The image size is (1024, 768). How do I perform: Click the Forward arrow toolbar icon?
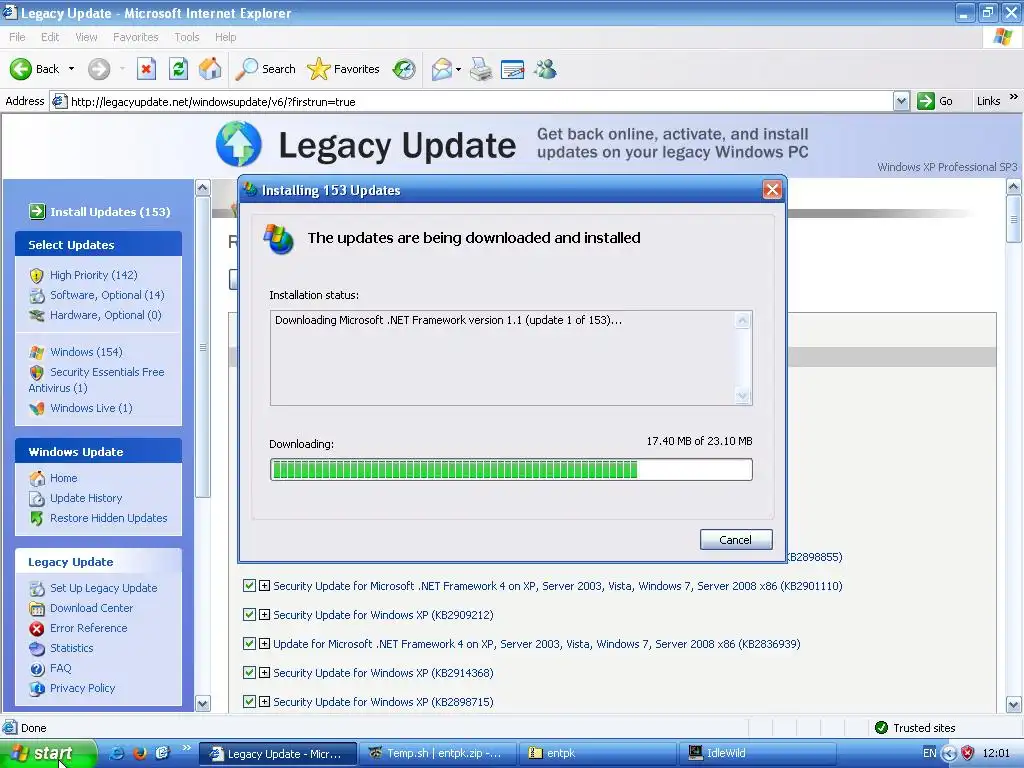pos(99,69)
